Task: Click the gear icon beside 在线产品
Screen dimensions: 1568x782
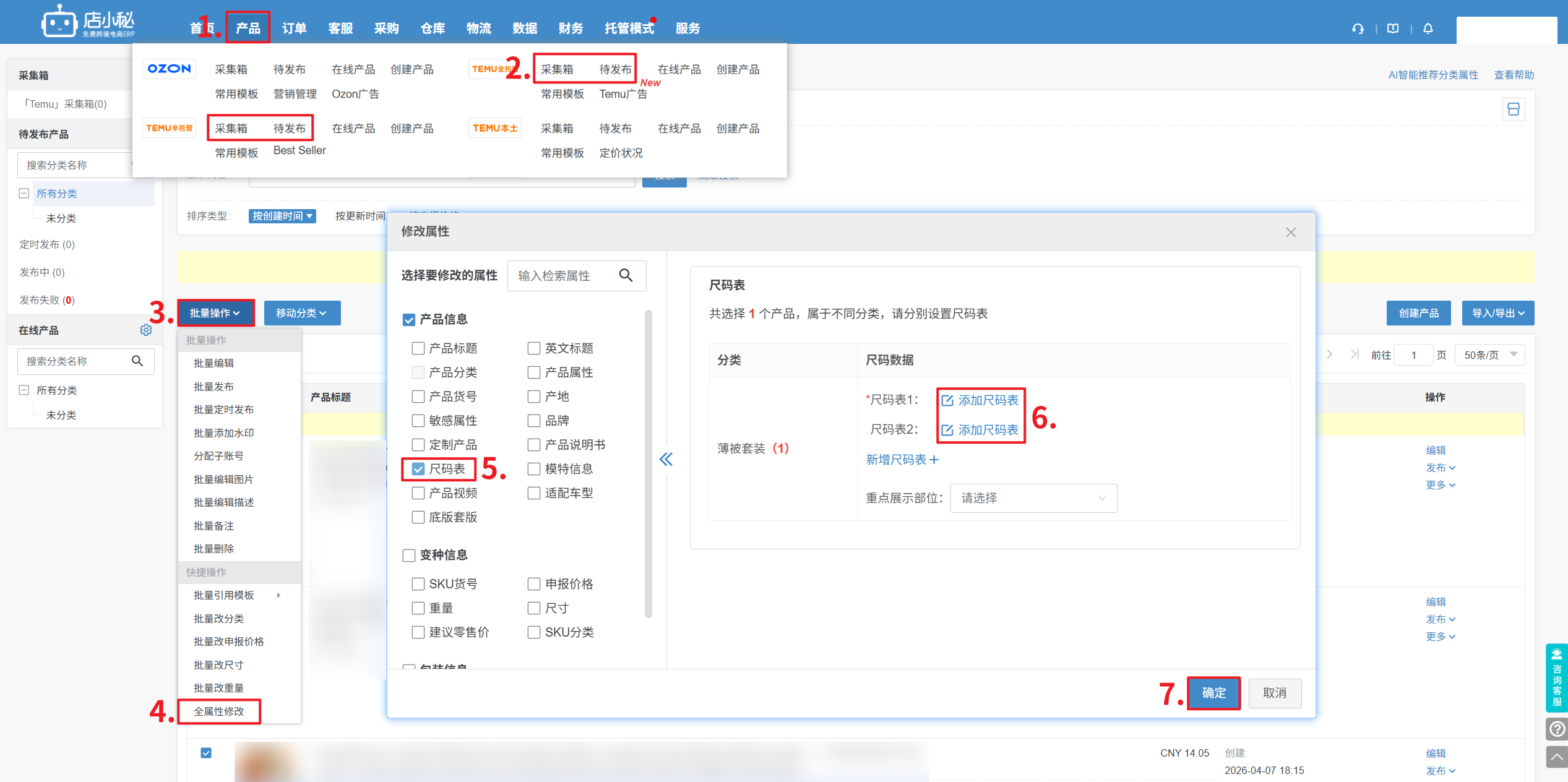Action: [x=146, y=330]
